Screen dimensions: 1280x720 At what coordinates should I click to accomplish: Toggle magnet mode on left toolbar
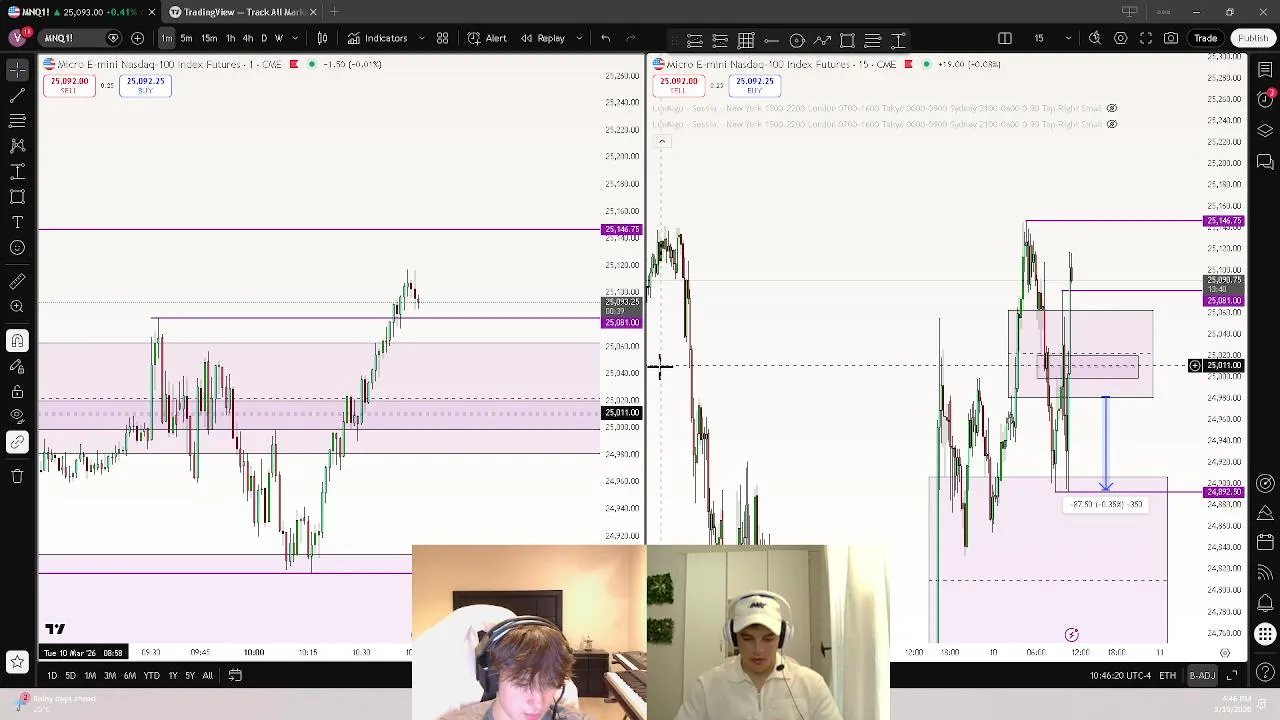click(17, 341)
